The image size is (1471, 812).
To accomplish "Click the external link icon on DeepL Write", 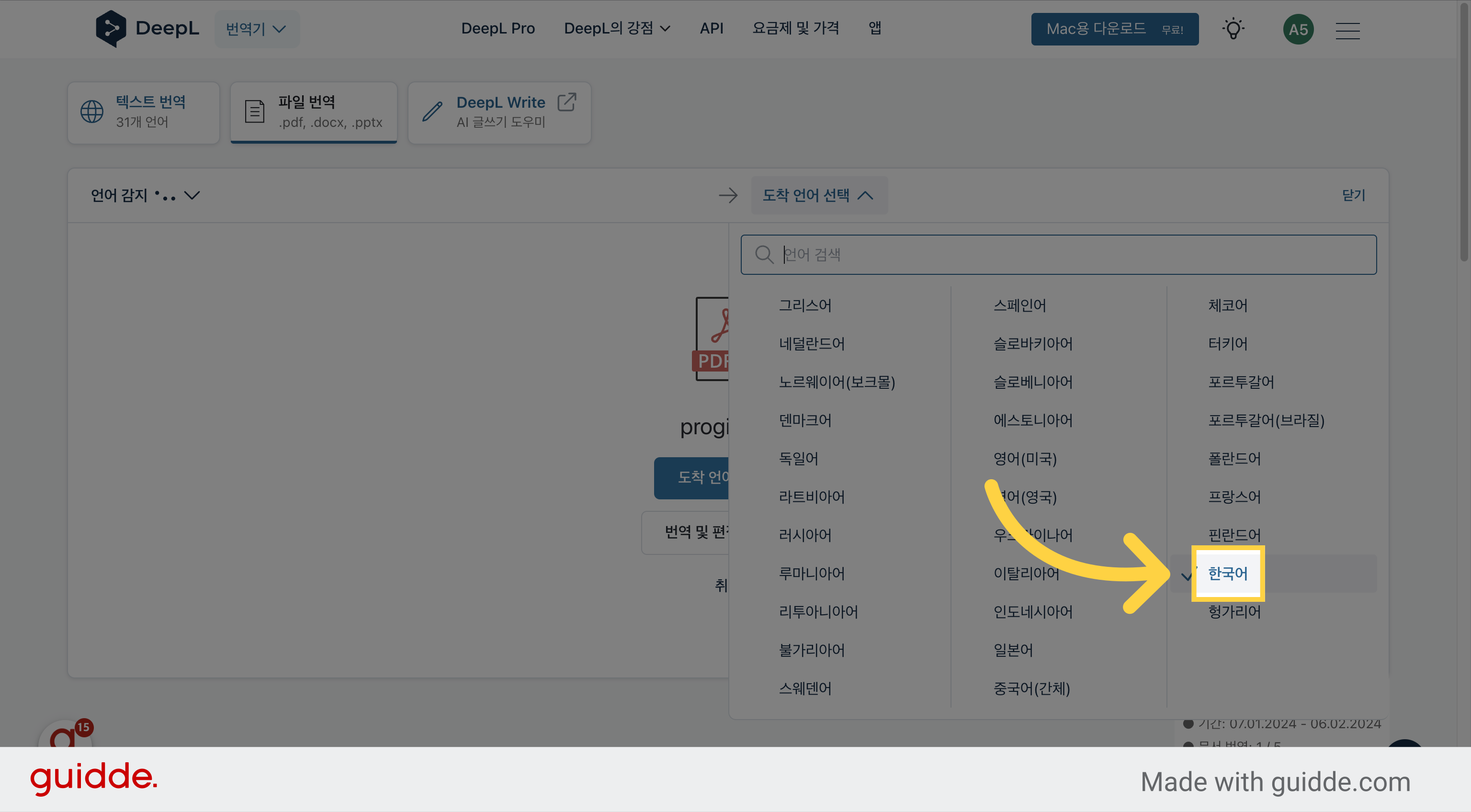I will (x=566, y=102).
